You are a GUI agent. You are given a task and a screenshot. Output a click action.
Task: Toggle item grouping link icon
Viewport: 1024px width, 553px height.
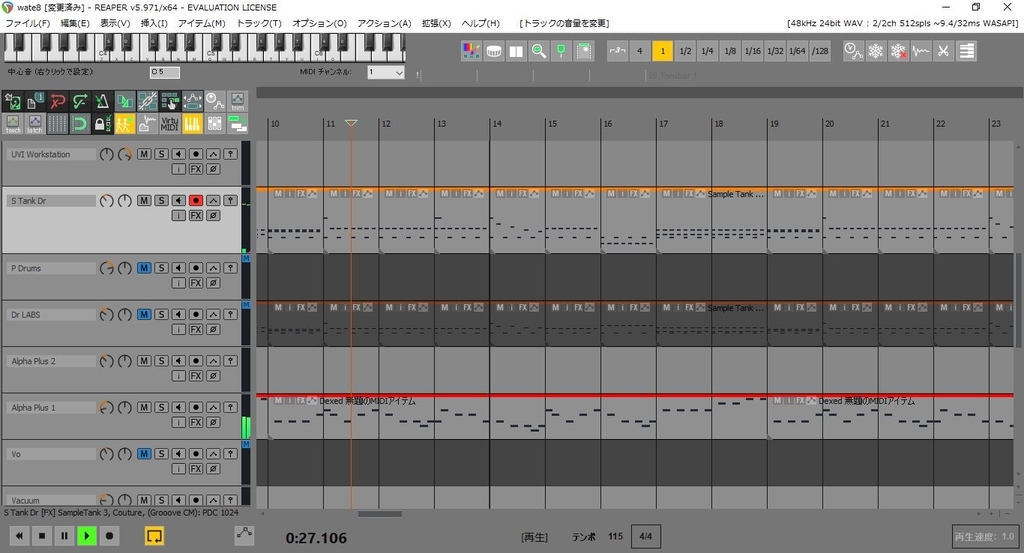148,101
